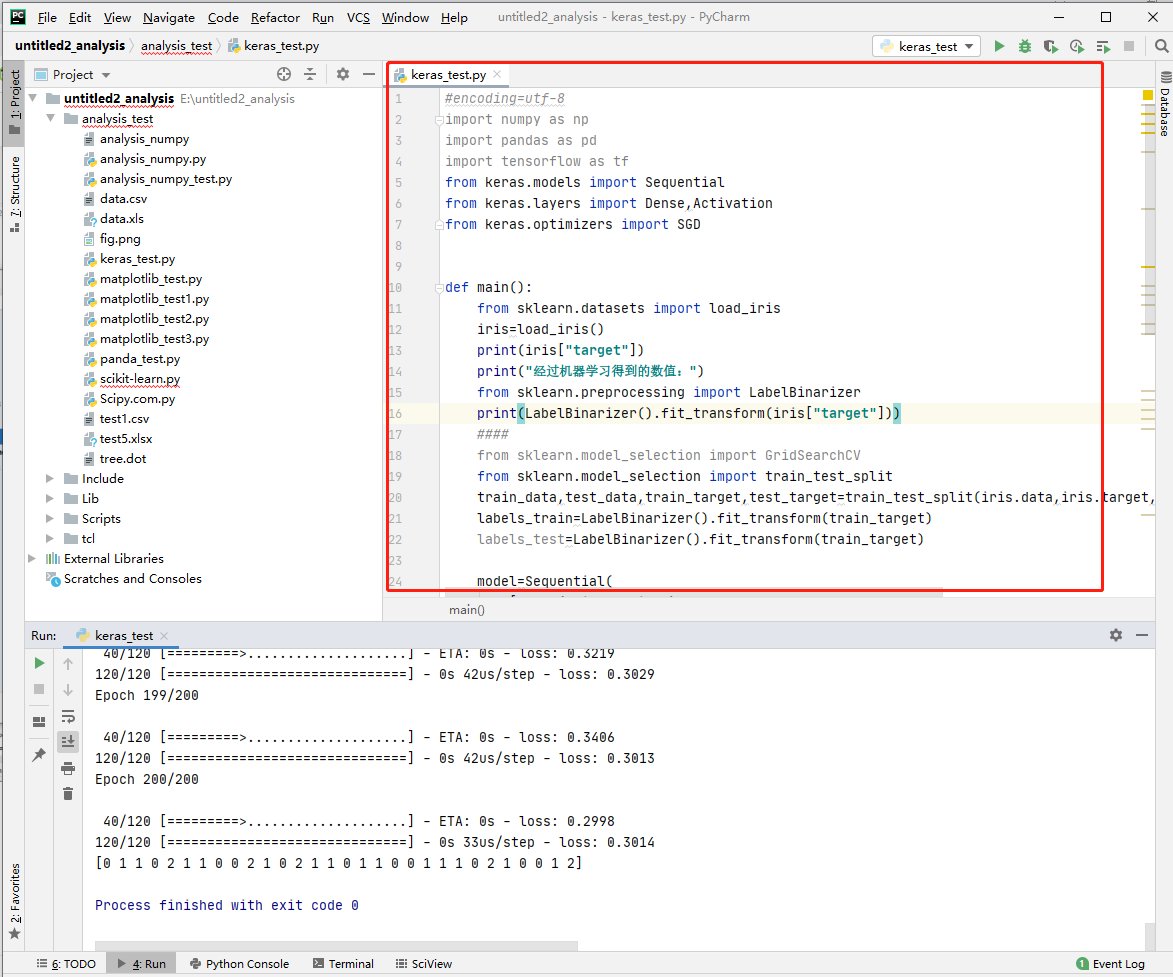Click yellow inspection indicator in editor
Screen dimensions: 1173x977
point(1148,95)
